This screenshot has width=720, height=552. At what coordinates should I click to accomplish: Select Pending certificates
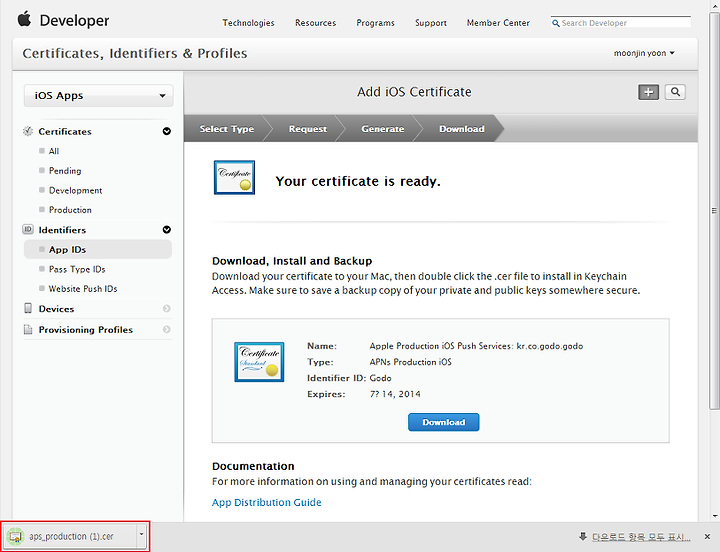[65, 171]
